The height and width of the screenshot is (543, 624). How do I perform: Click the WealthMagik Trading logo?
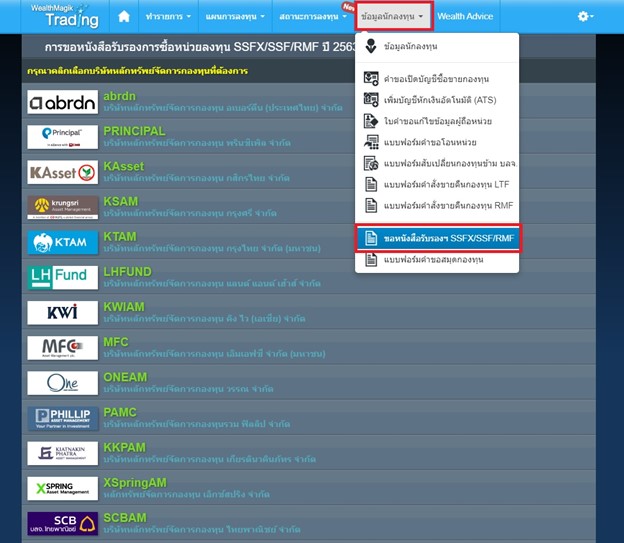pos(65,16)
